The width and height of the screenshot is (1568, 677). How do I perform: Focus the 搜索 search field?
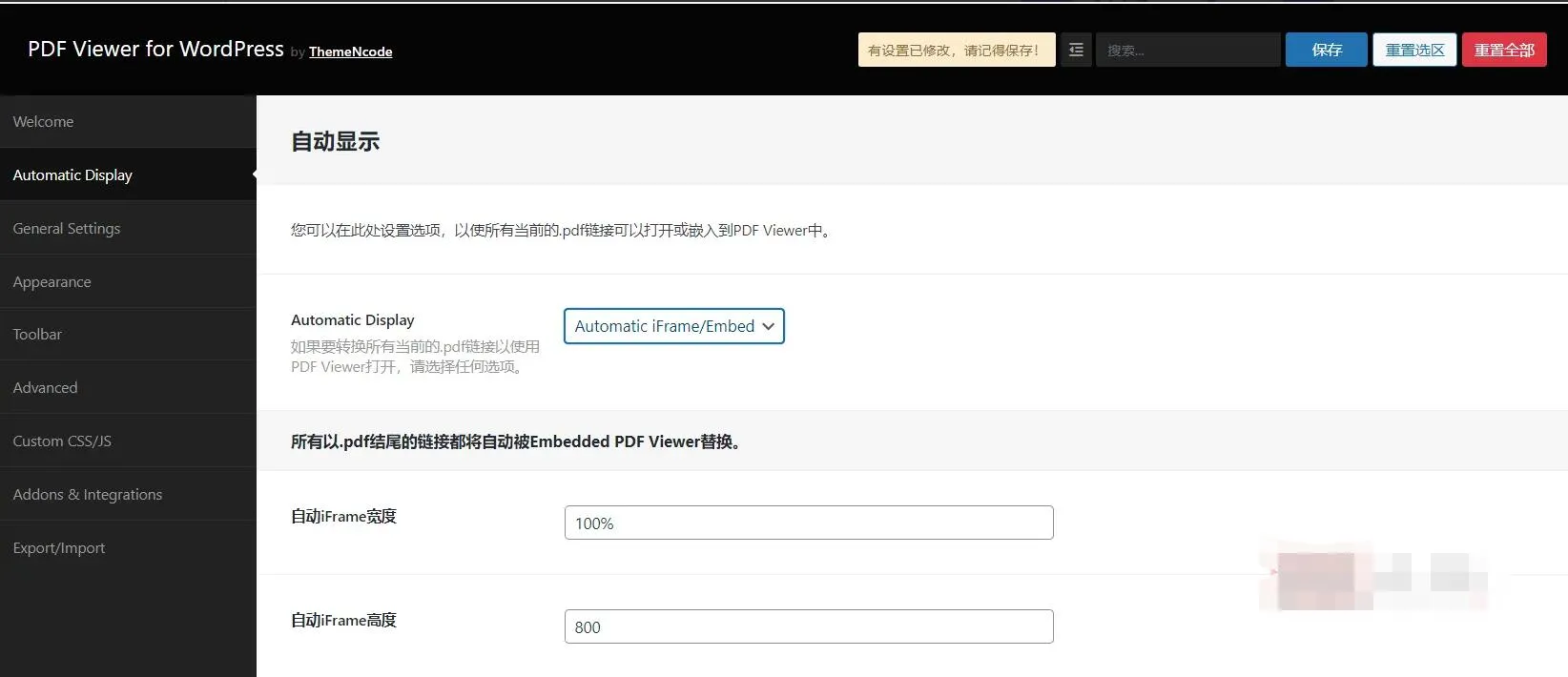1187,50
